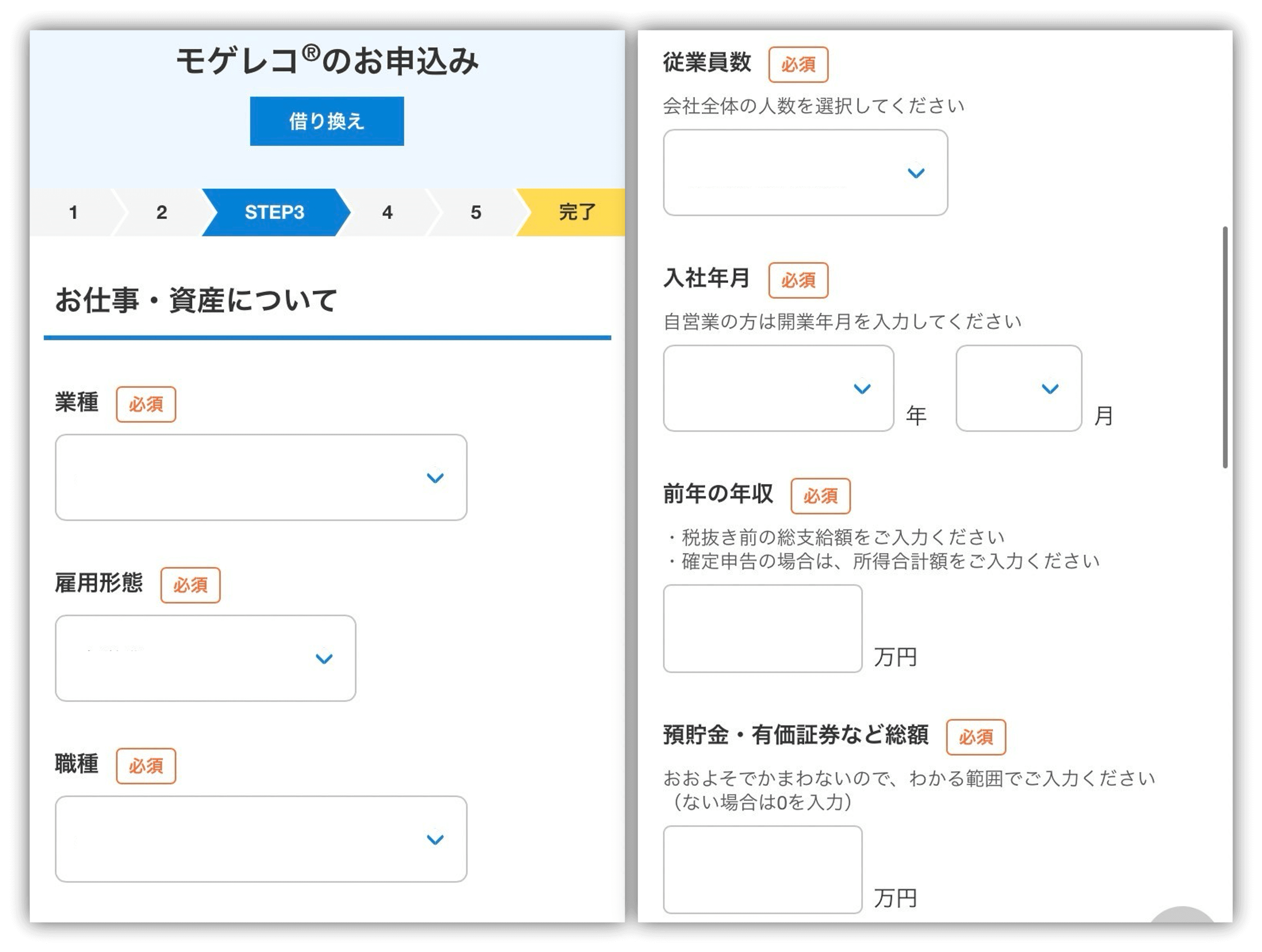Click the 借り換え button
Screen dimensions: 1262x952
(327, 121)
